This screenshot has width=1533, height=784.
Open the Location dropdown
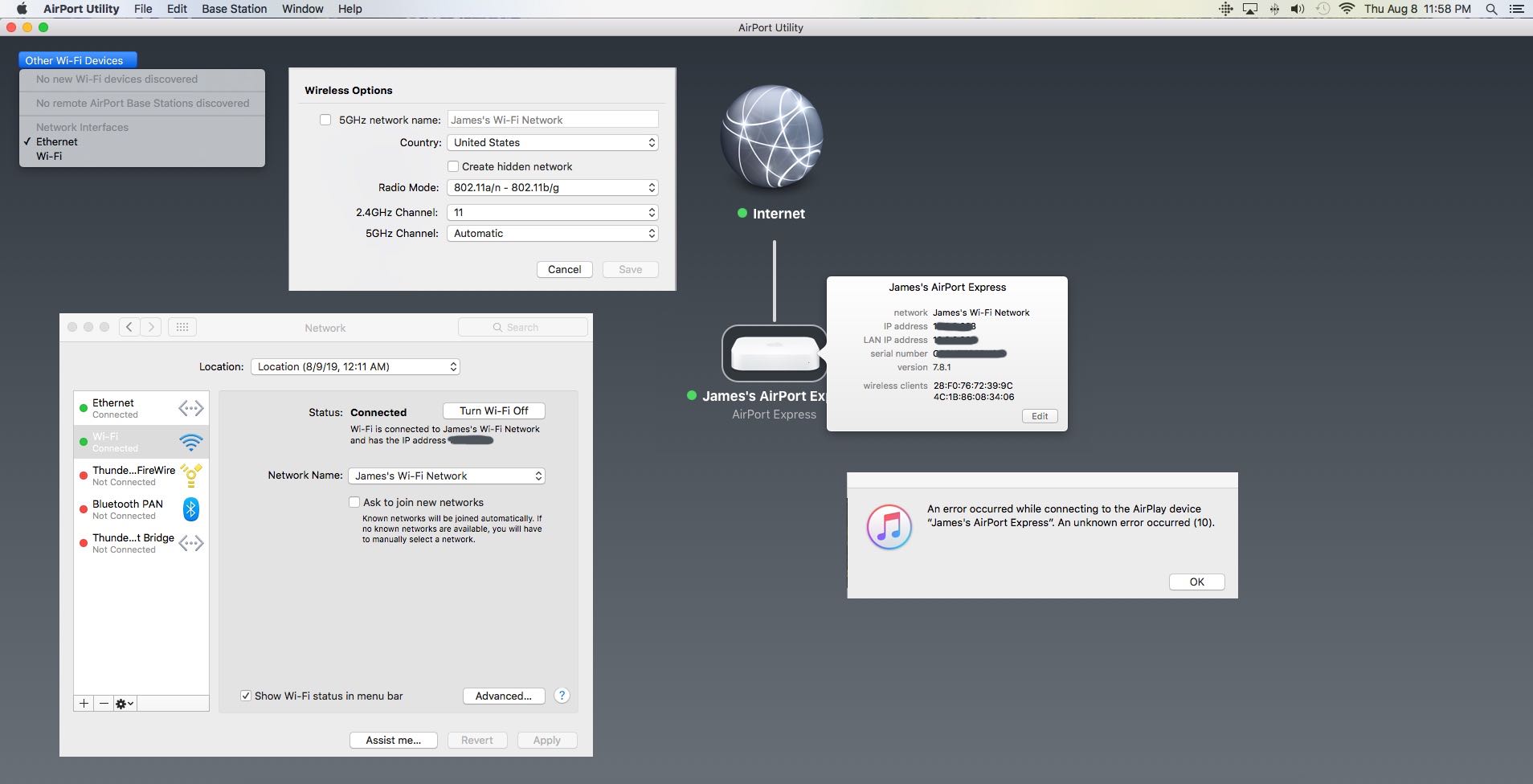(x=355, y=366)
